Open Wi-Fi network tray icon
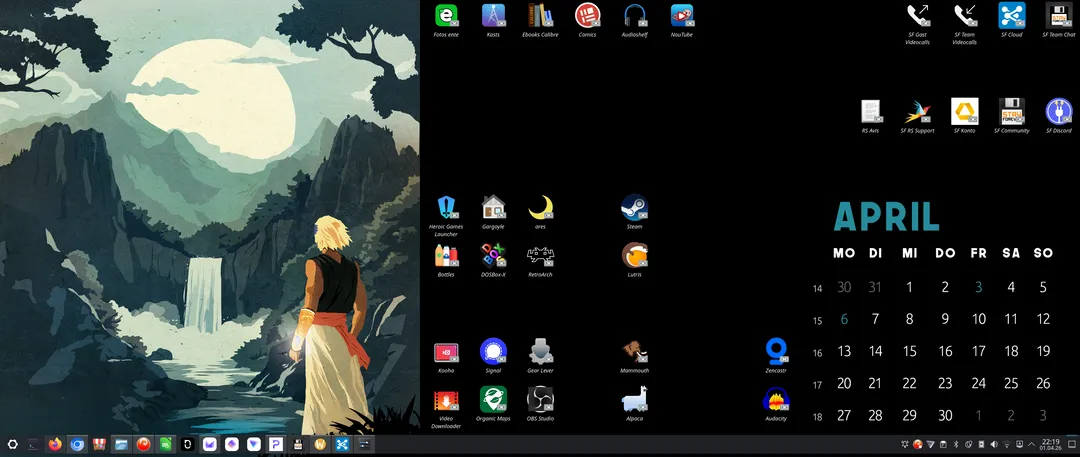Image resolution: width=1080 pixels, height=457 pixels. point(1006,444)
